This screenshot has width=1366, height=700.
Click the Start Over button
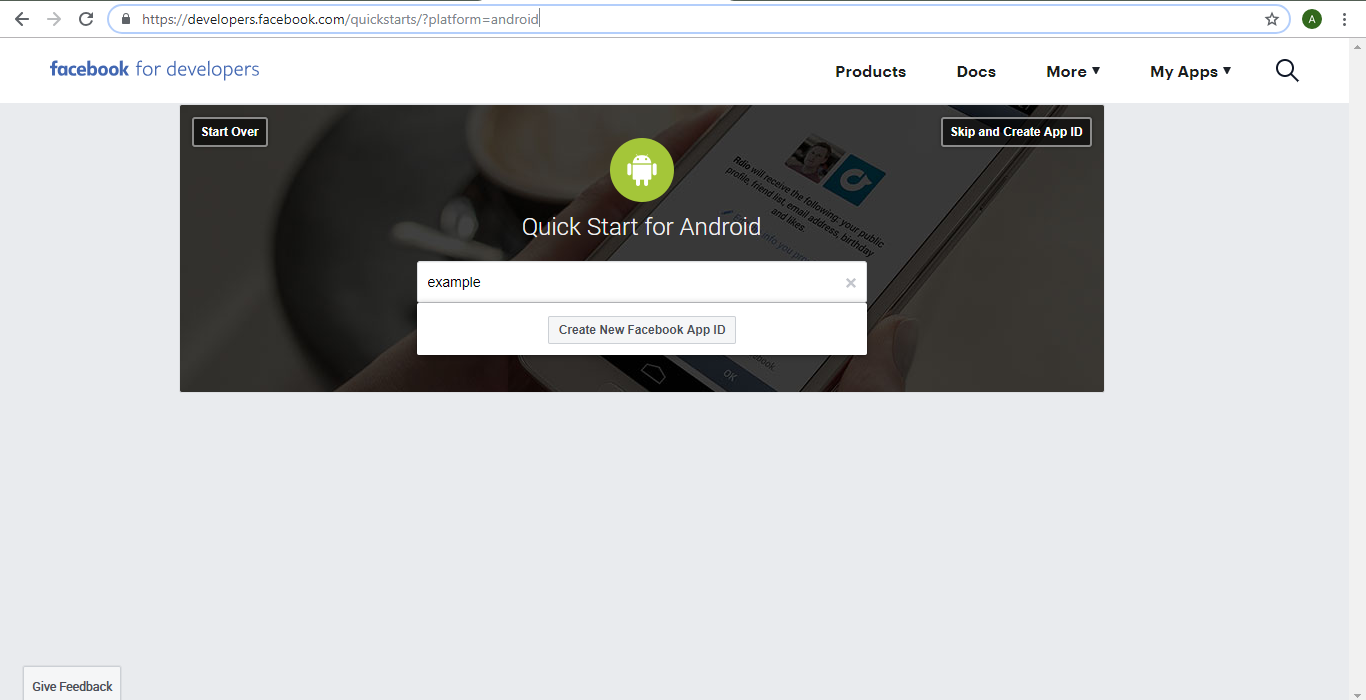tap(230, 132)
